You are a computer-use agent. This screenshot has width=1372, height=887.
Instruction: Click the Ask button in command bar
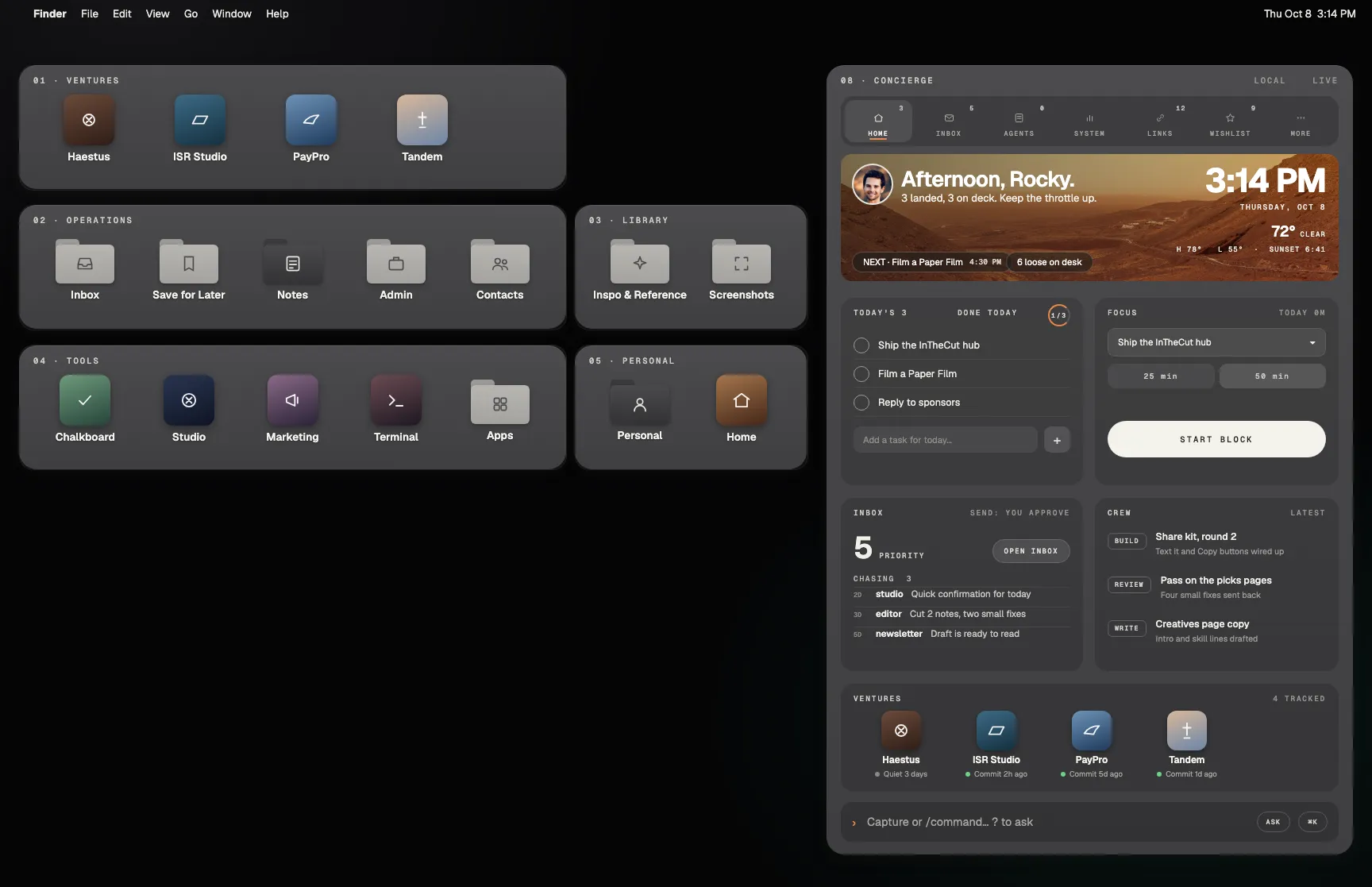1273,822
